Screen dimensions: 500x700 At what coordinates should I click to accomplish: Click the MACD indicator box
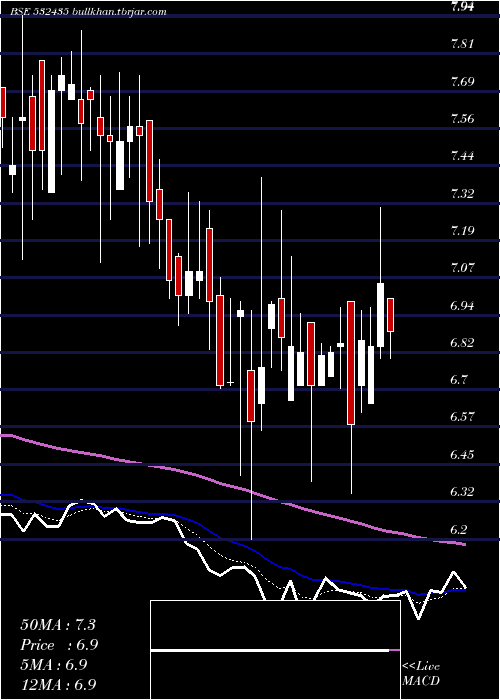click(x=275, y=650)
